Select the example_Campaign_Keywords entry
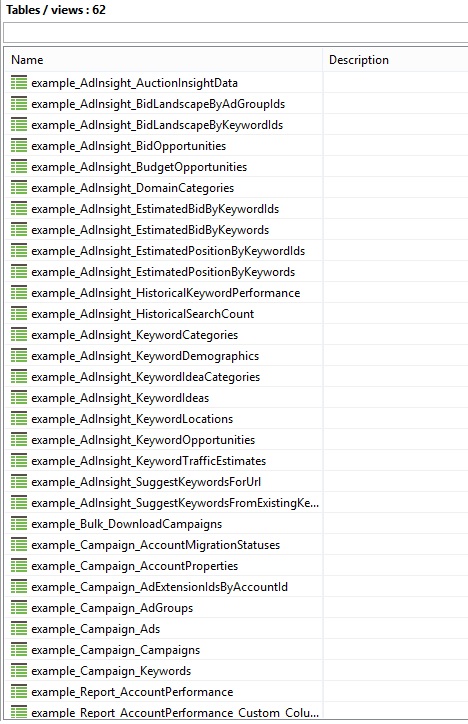This screenshot has width=468, height=724. click(111, 671)
